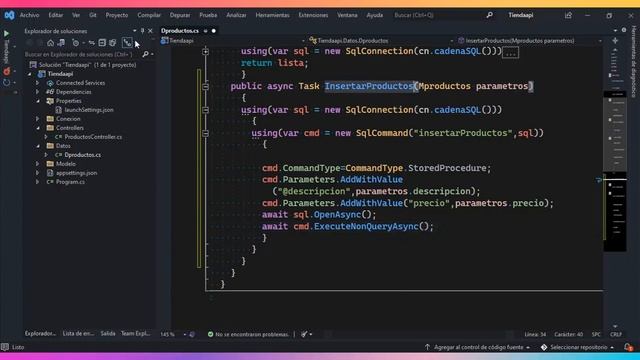This screenshot has width=640, height=360.
Task: Click the Forward arrow in Solution Explorer toolbar
Action: coord(40,43)
